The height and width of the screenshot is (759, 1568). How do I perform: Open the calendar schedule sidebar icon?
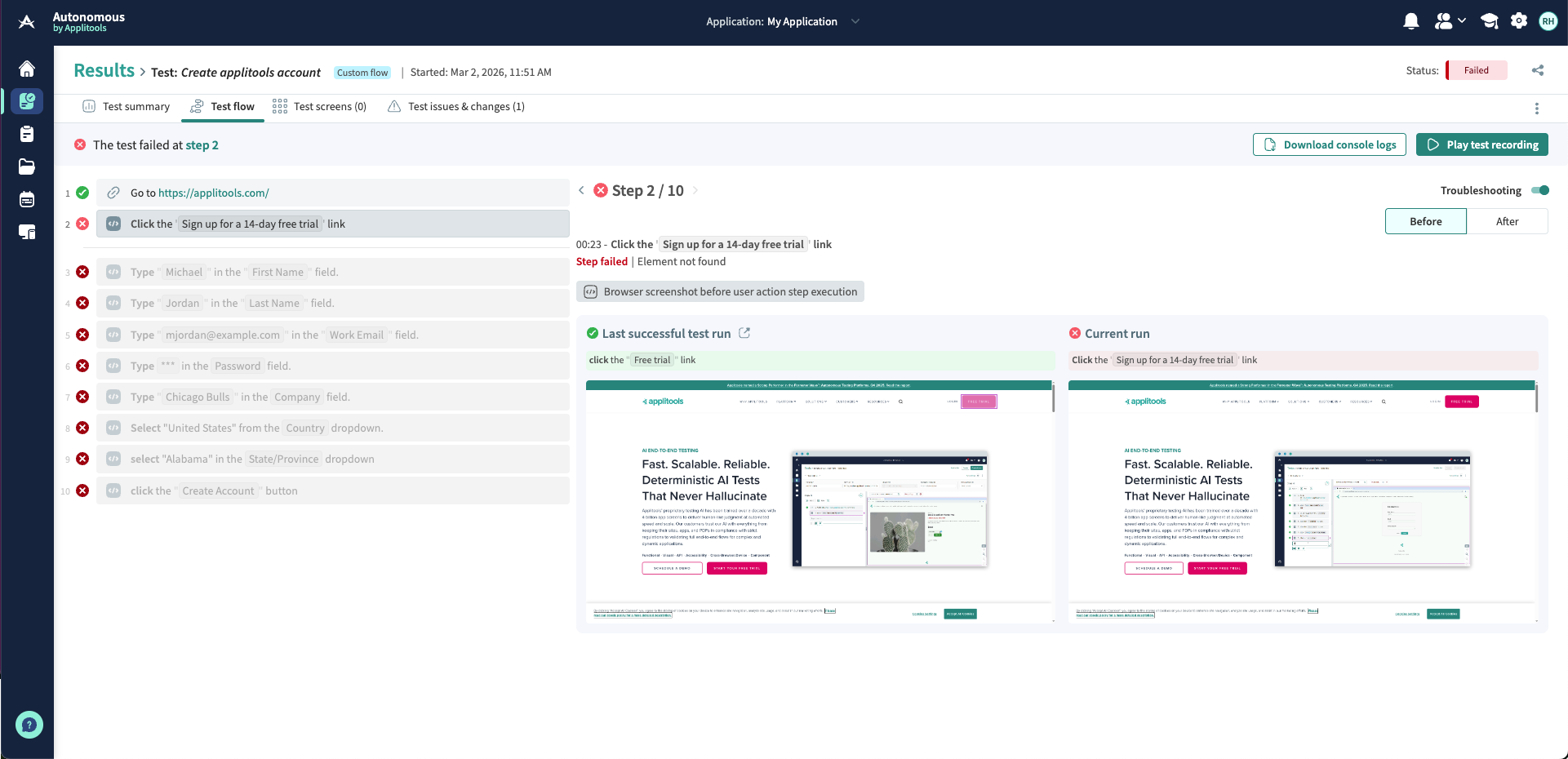27,200
